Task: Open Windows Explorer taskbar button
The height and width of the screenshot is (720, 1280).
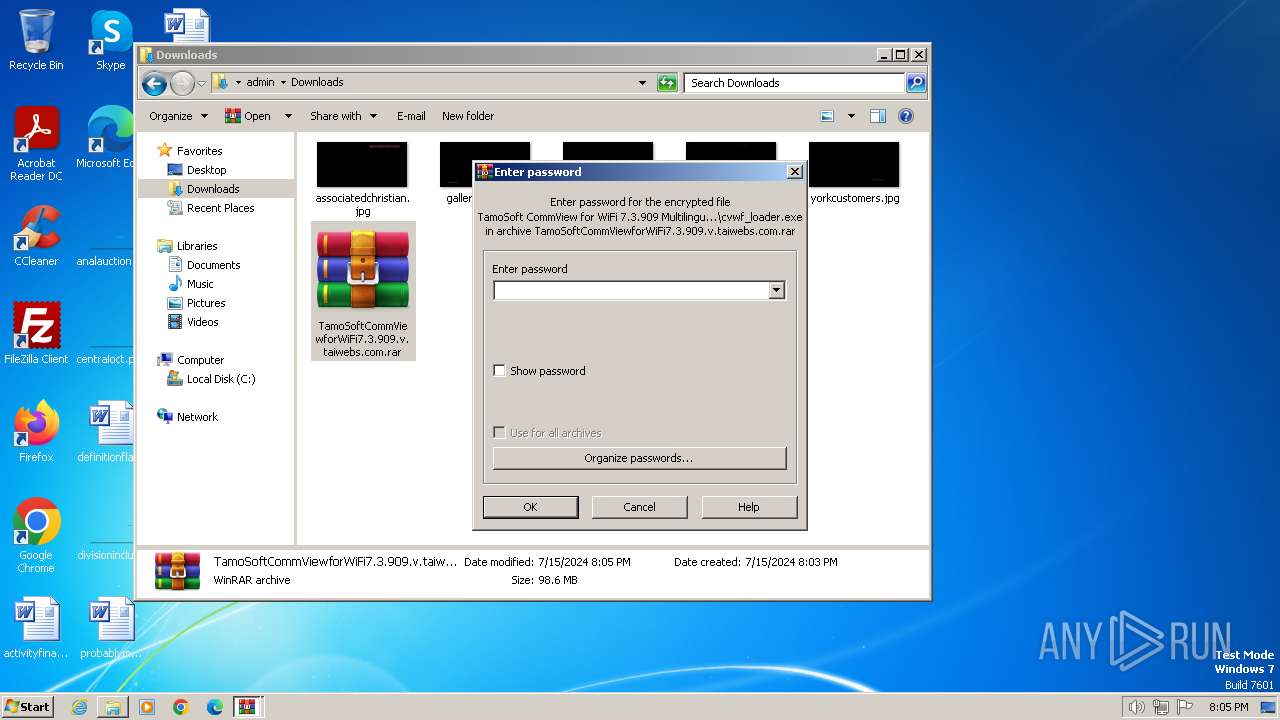Action: [113, 707]
